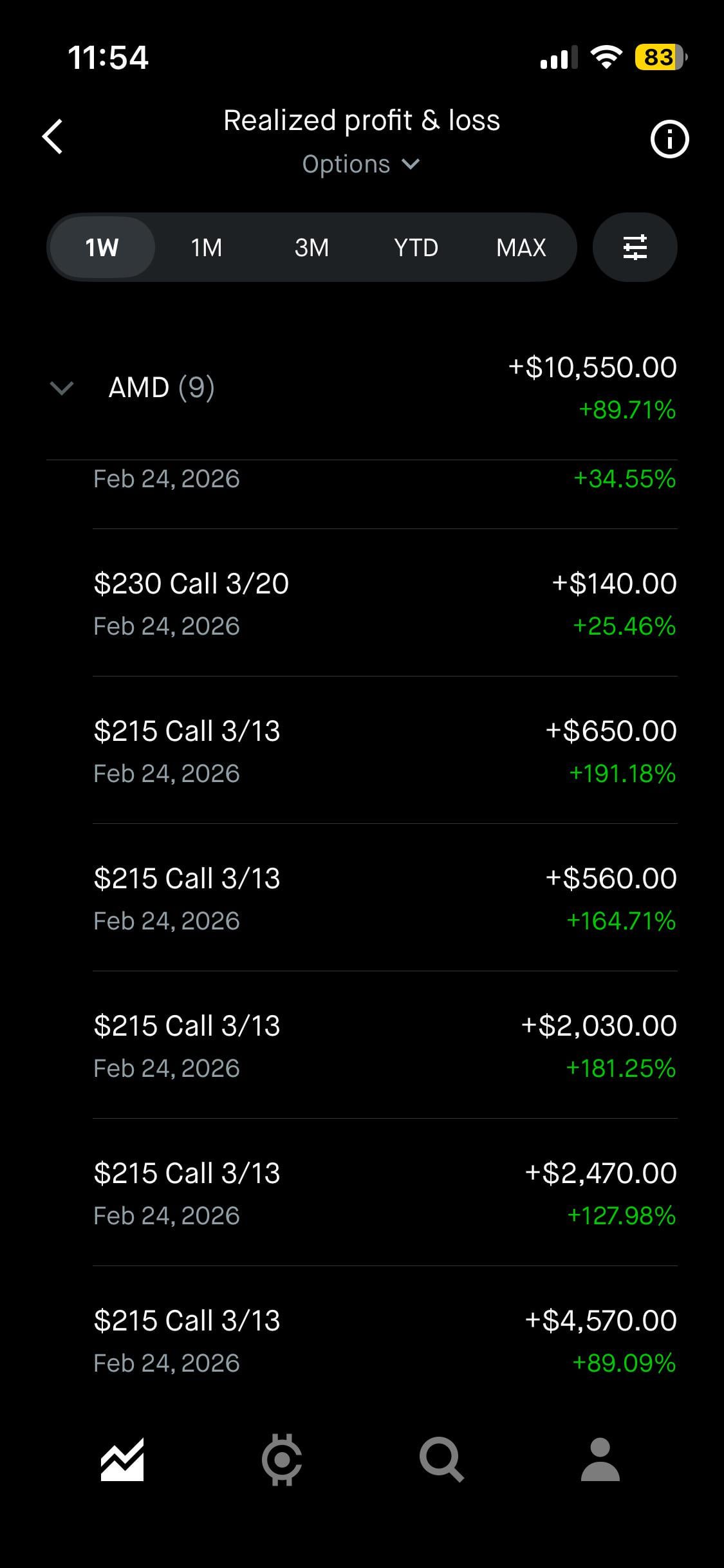Open the crypto tab icon

(282, 1459)
